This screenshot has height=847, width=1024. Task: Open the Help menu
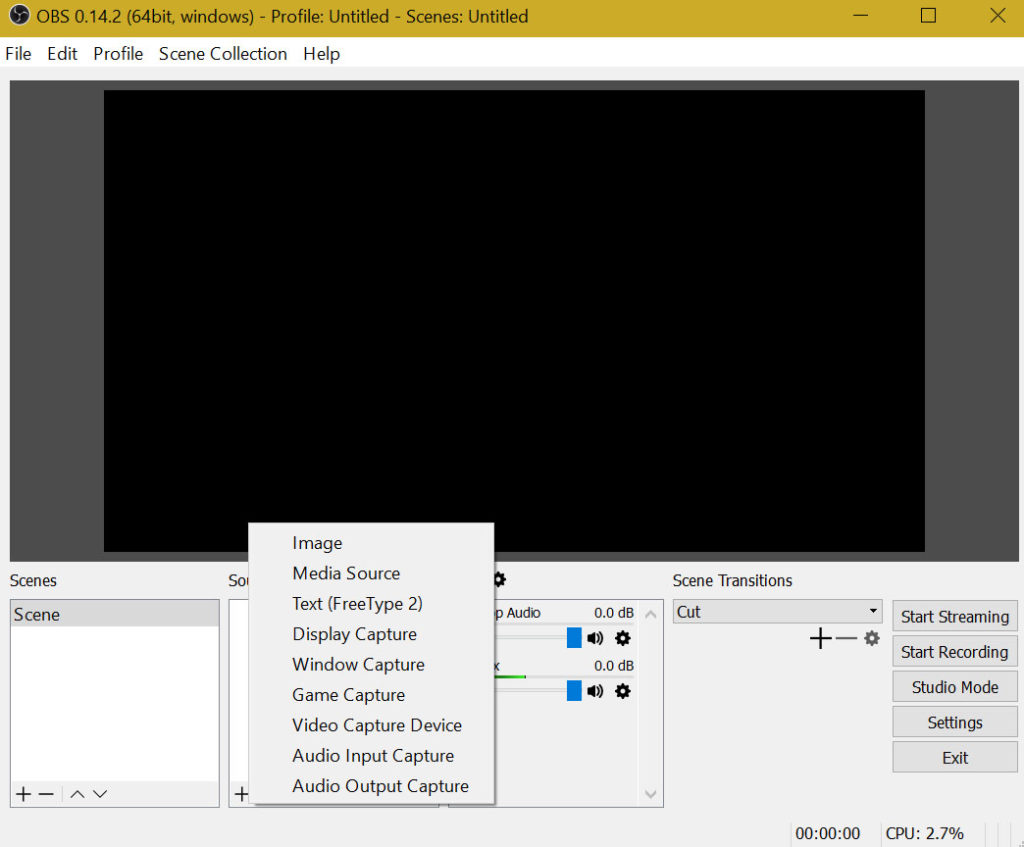click(x=321, y=54)
